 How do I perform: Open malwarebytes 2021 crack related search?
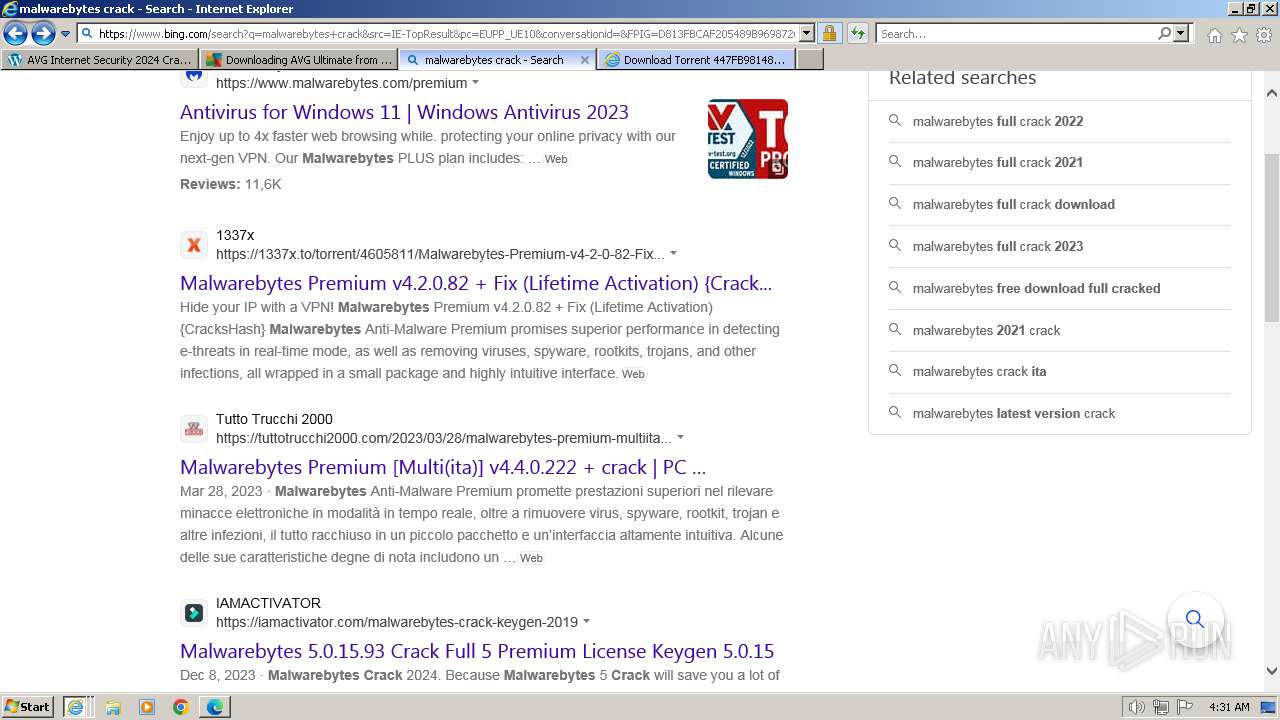[x=1059, y=330]
